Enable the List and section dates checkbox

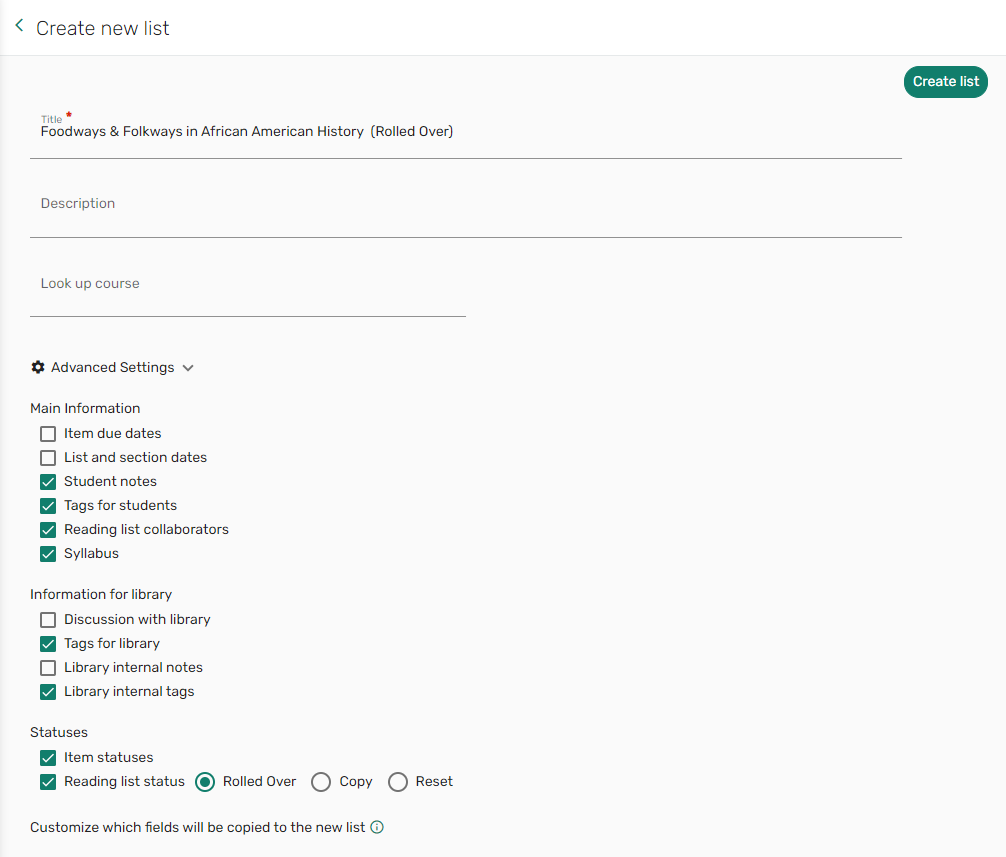point(48,457)
